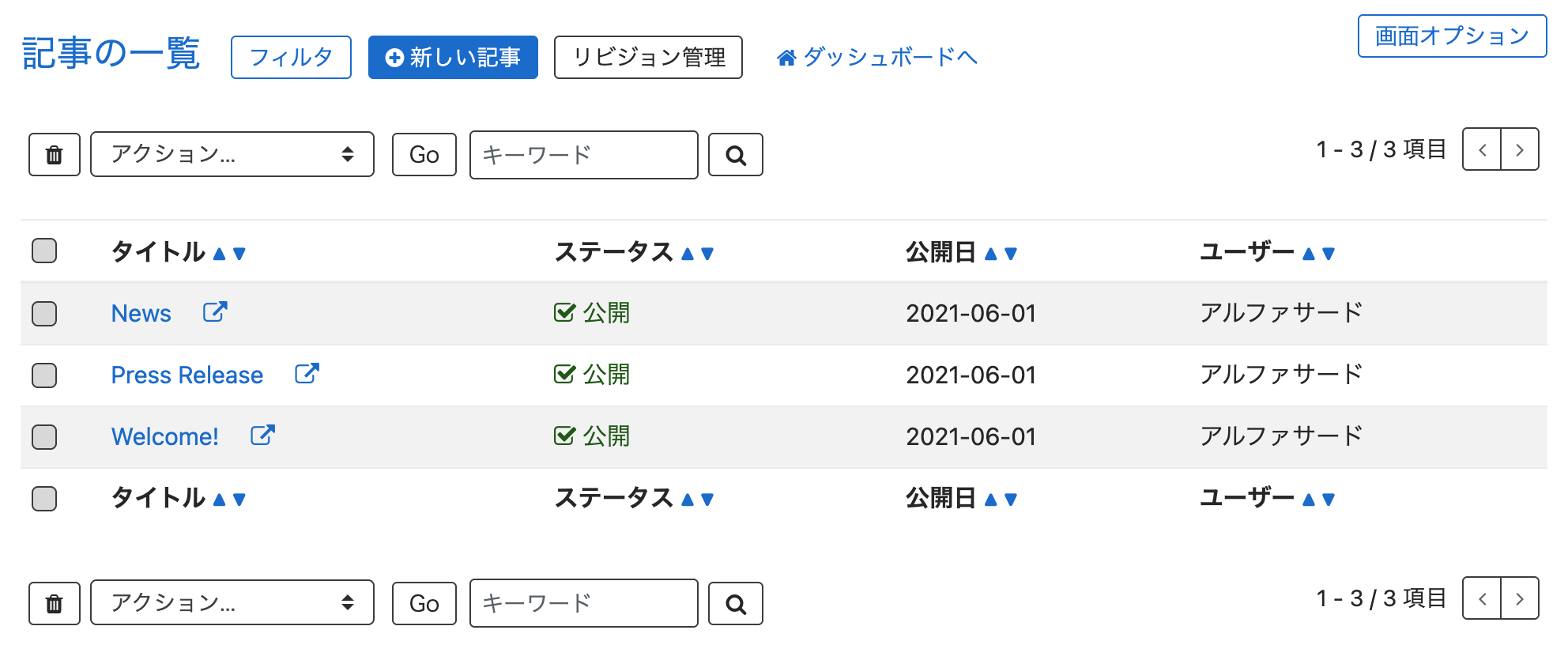
Task: Open News in new window icon
Action: [x=215, y=312]
